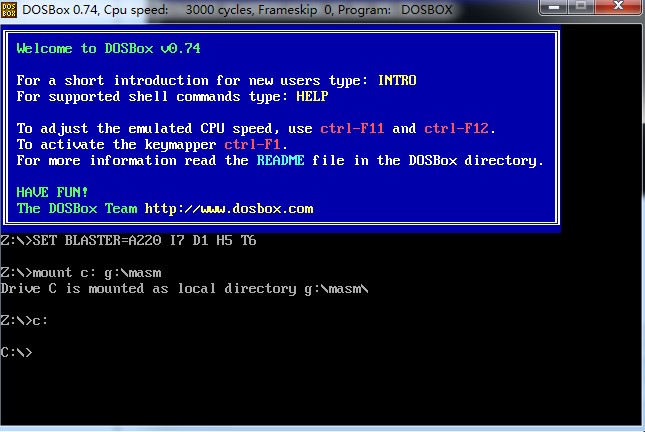
Task: Maximize the DOSBox window
Action: 581,7
